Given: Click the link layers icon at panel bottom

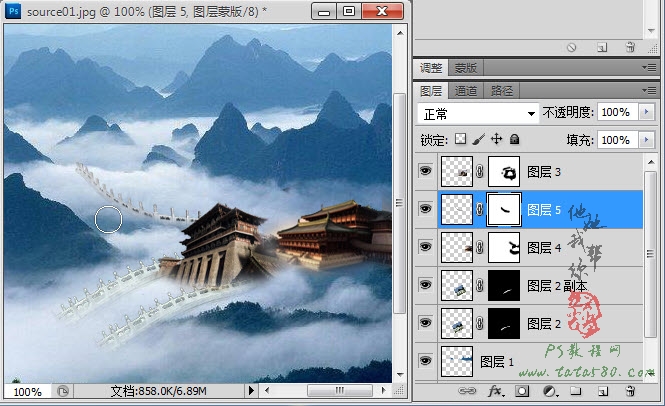Looking at the screenshot, I should (467, 391).
